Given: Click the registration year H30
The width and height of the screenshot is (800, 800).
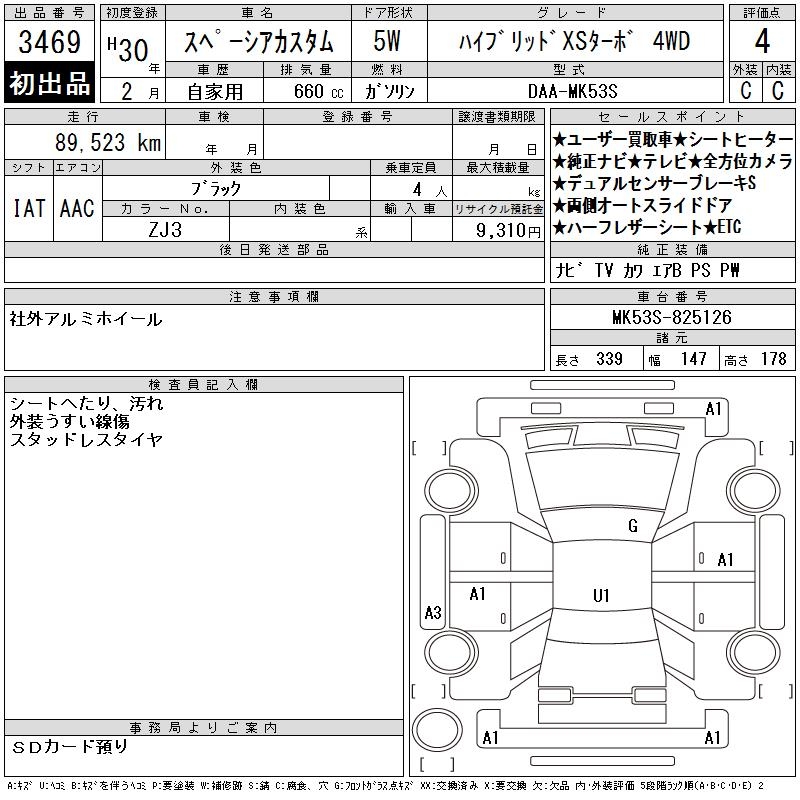Looking at the screenshot, I should pyautogui.click(x=128, y=49).
